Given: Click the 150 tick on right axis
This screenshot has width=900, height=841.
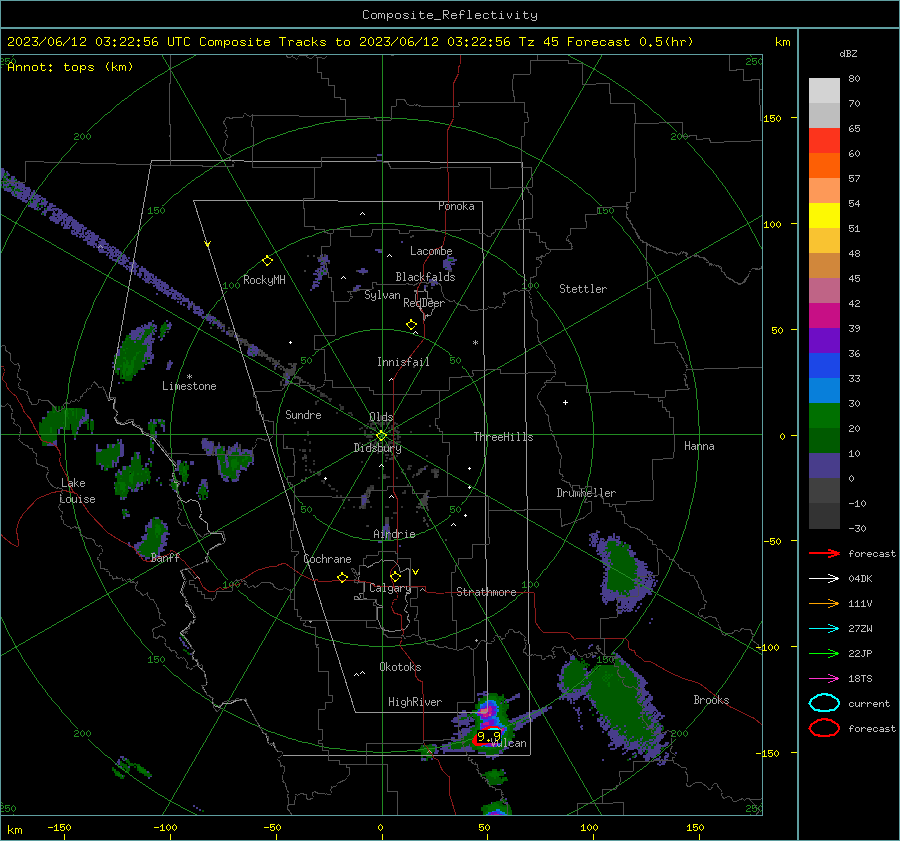Looking at the screenshot, I should coord(772,118).
